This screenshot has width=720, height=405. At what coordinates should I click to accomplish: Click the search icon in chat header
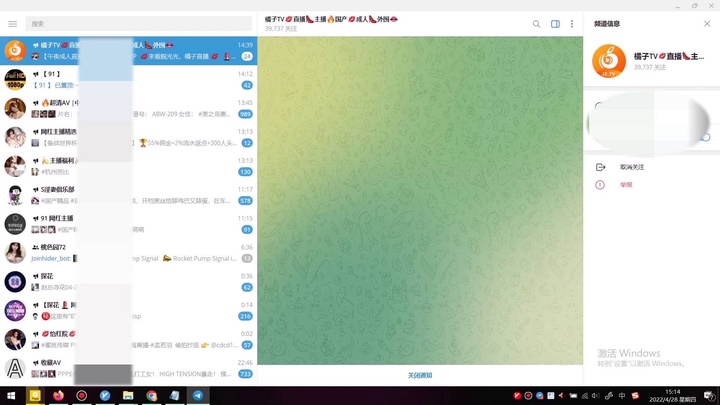537,24
